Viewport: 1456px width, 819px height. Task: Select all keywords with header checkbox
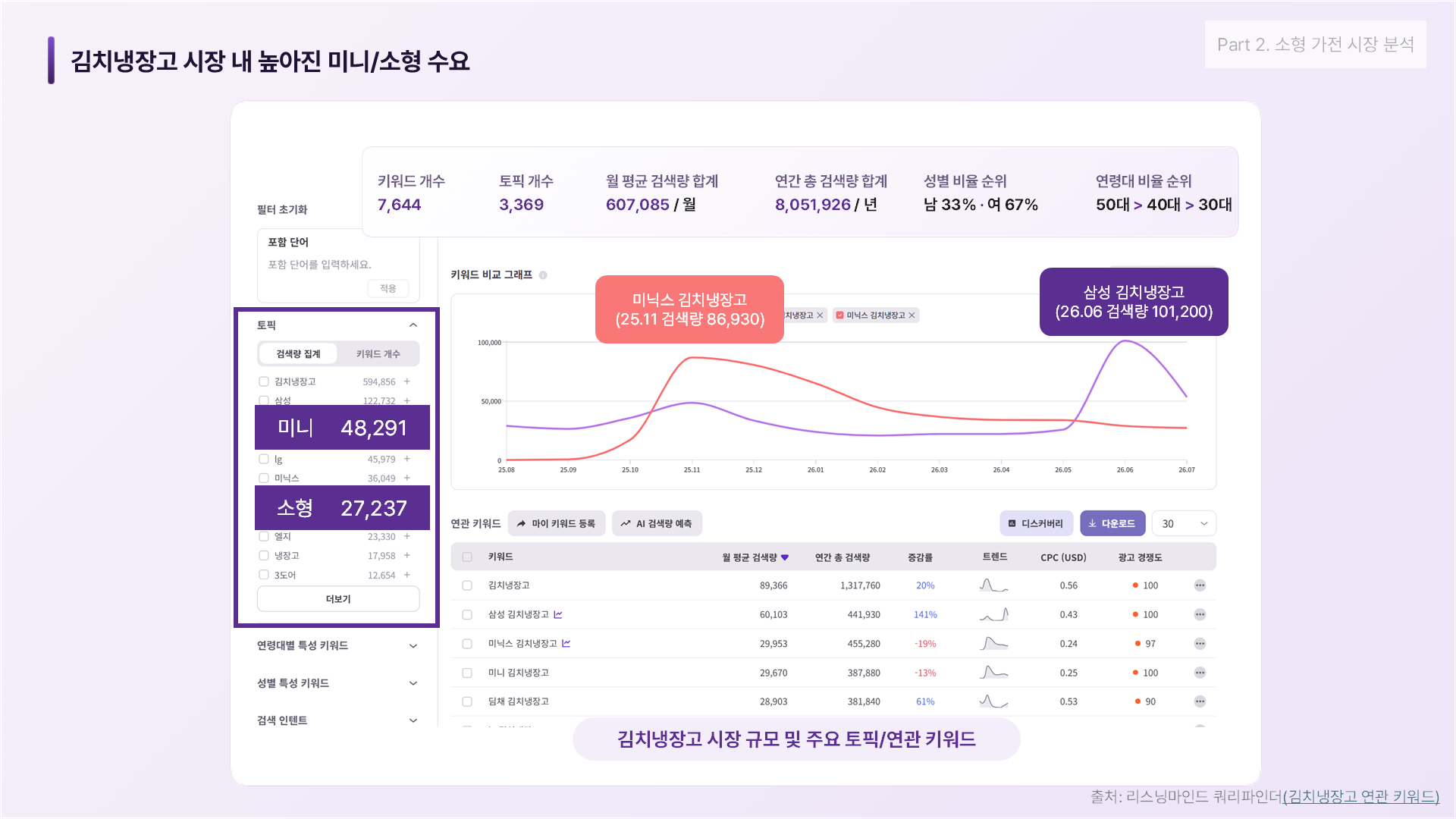click(x=467, y=557)
